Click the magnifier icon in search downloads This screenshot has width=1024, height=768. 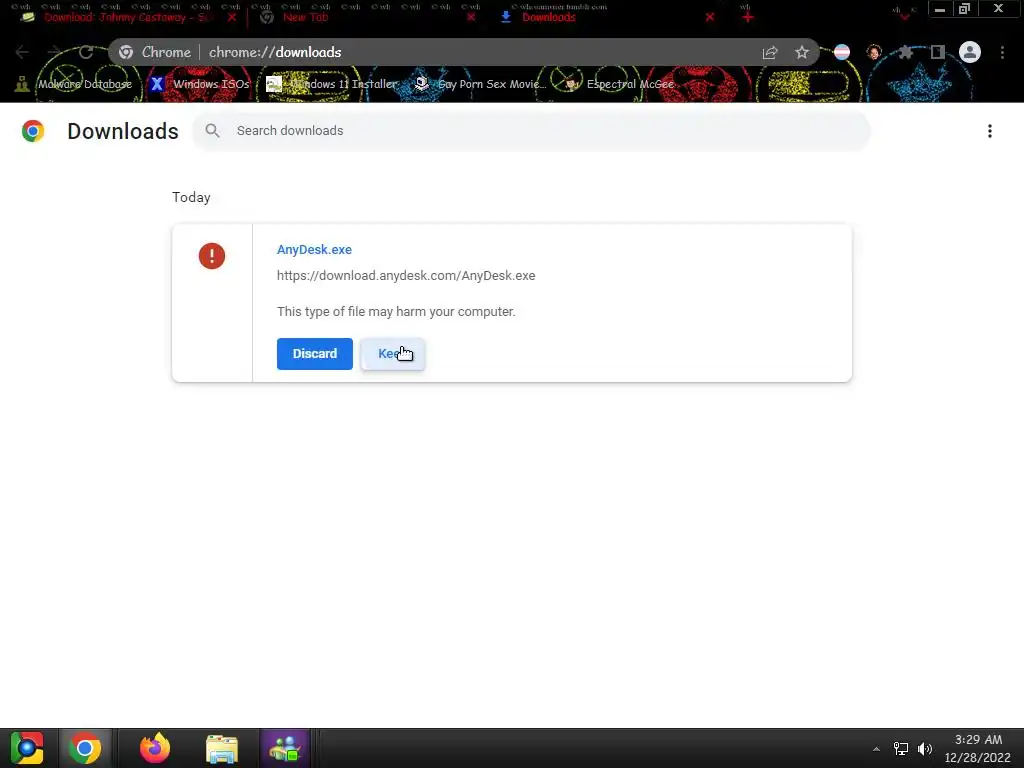212,131
